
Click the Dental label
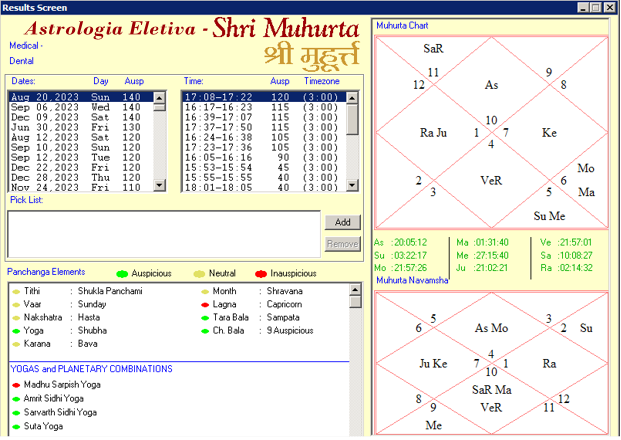pos(21,61)
